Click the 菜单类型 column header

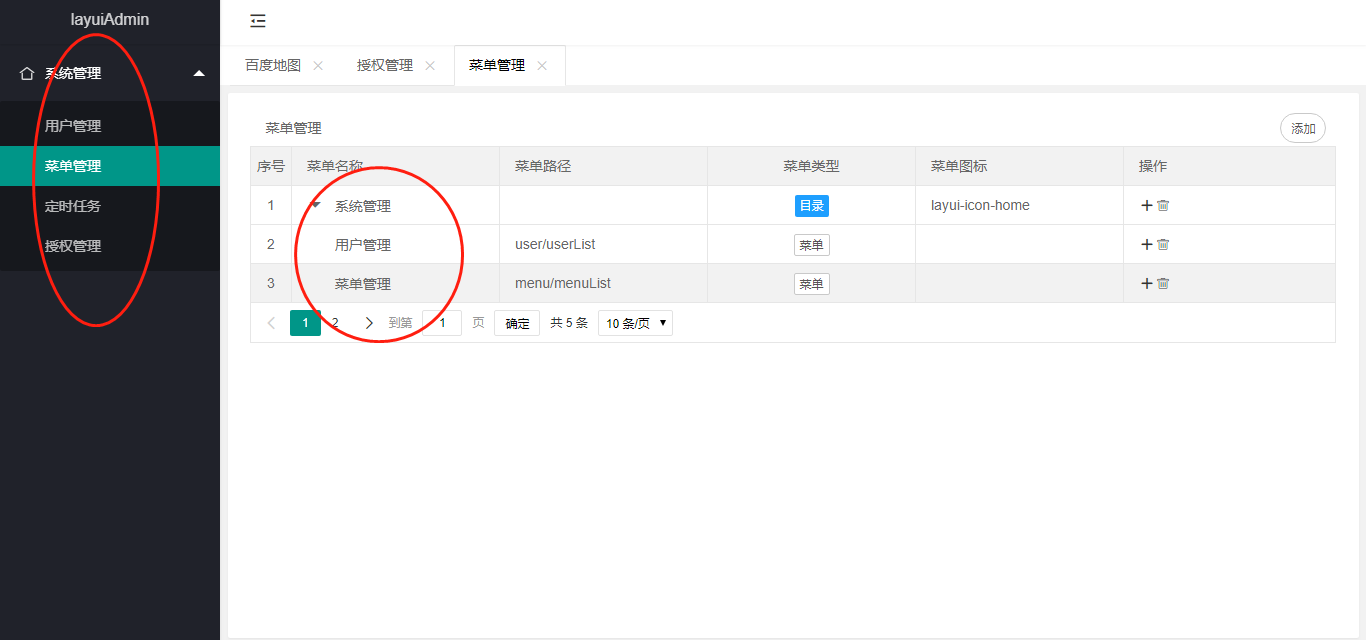tap(812, 166)
